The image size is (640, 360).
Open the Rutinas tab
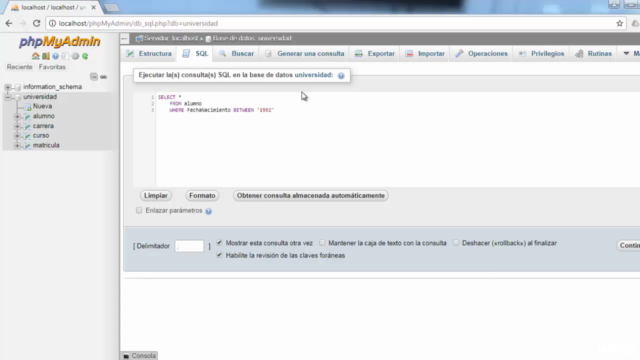point(593,53)
